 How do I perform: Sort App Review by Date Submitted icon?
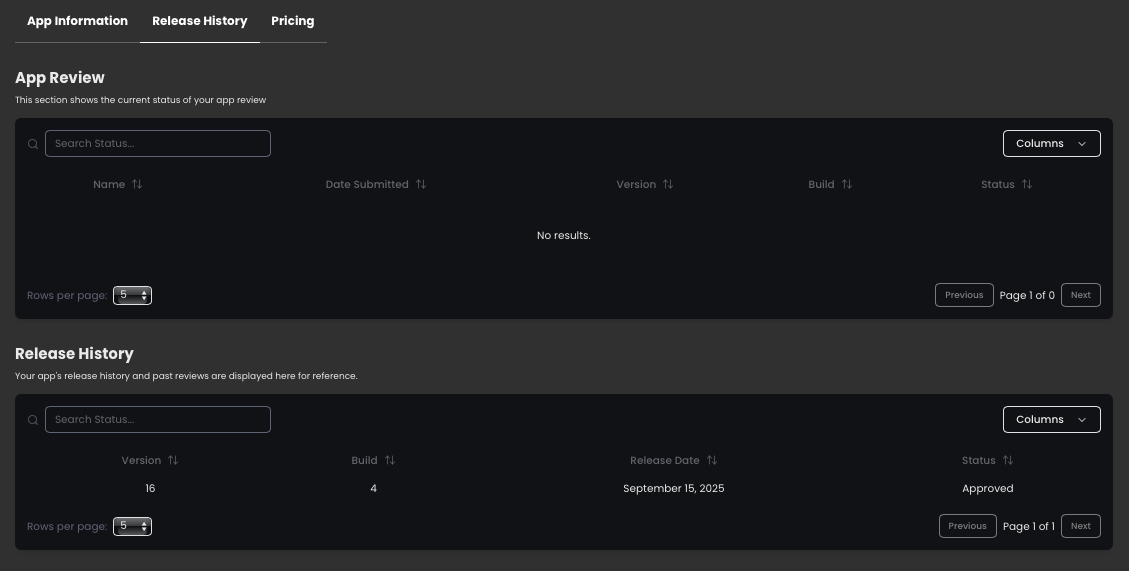421,185
